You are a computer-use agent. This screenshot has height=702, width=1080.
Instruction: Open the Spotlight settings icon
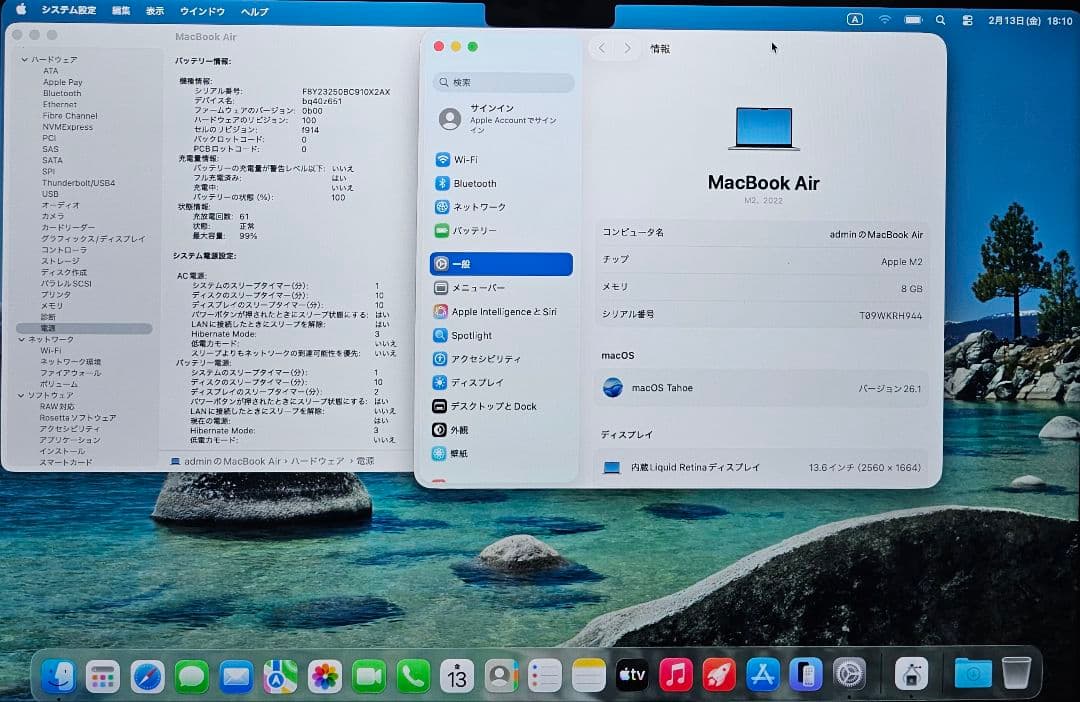[x=470, y=335]
